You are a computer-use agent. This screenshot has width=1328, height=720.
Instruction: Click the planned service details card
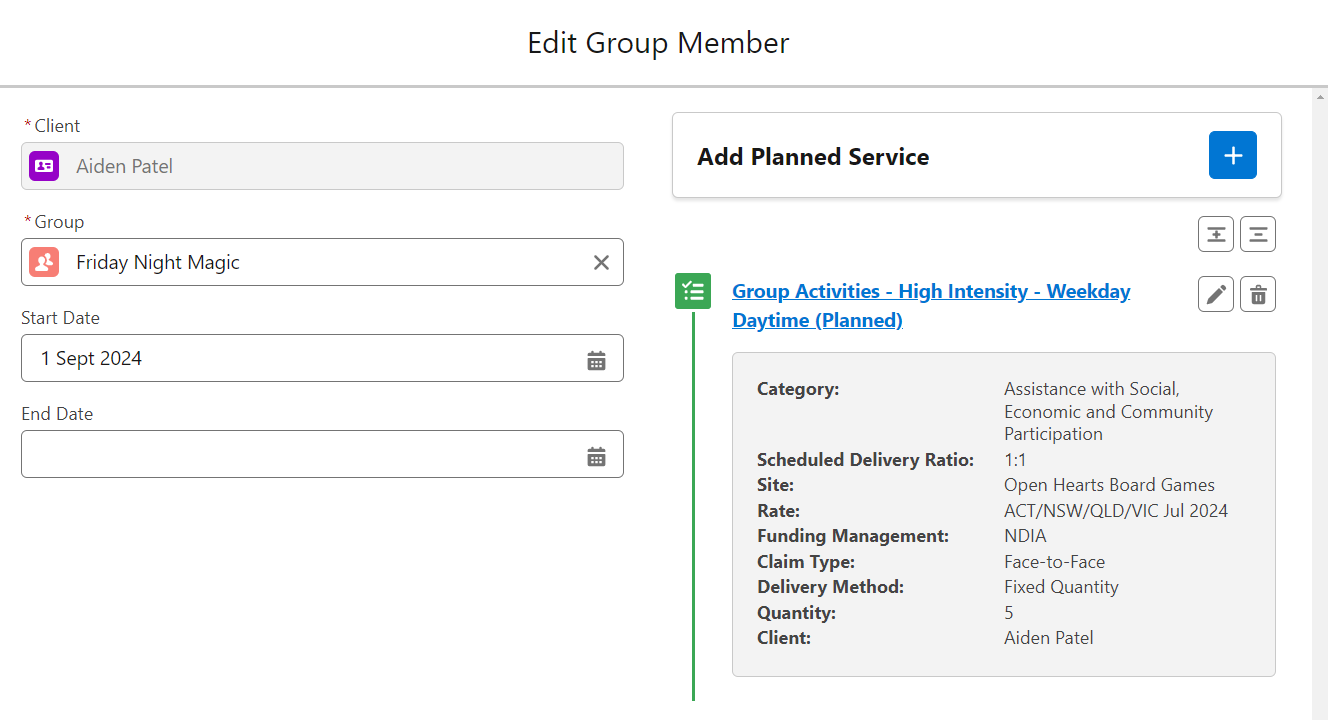coord(1003,512)
